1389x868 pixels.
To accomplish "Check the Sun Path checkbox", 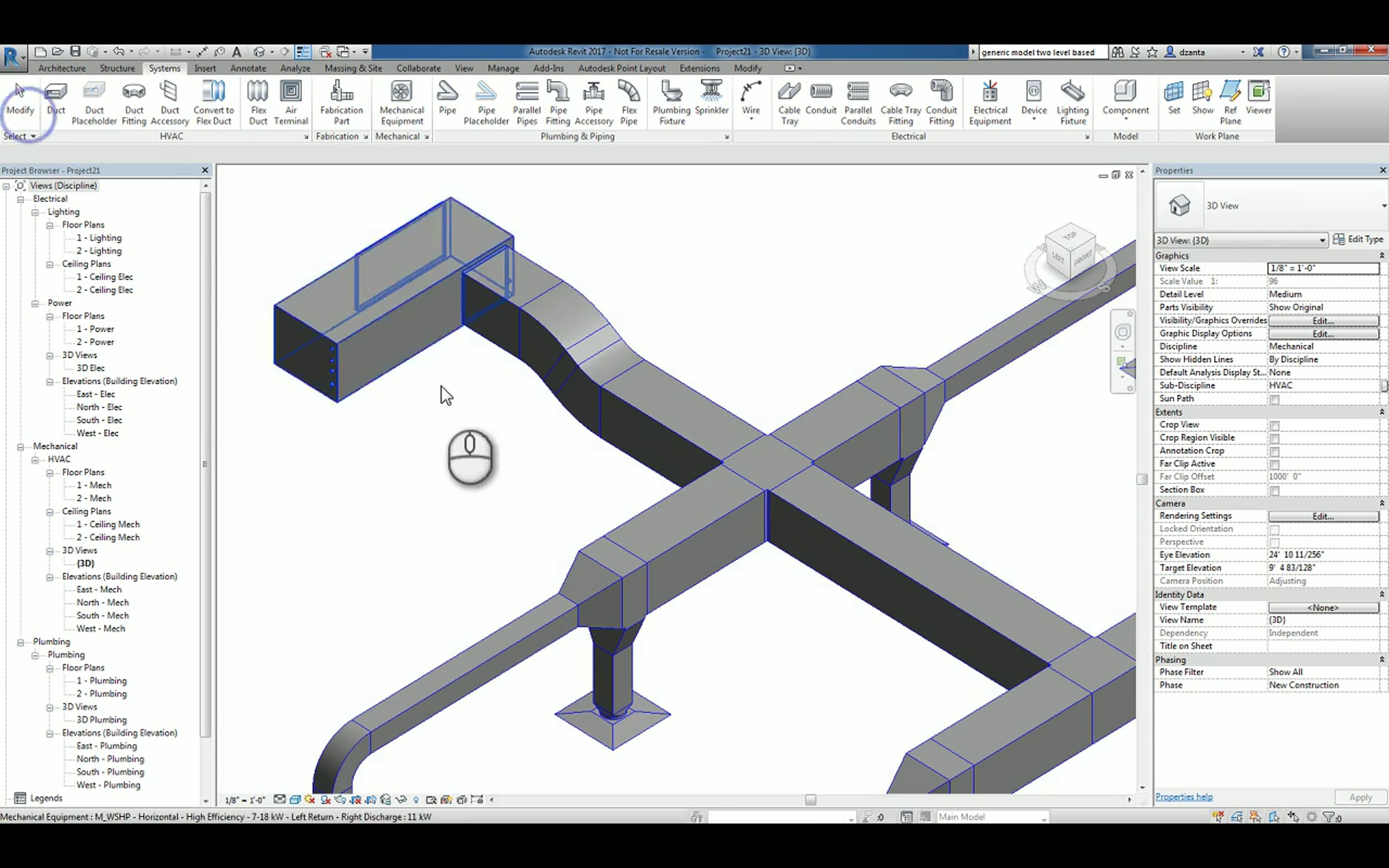I will coord(1274,399).
